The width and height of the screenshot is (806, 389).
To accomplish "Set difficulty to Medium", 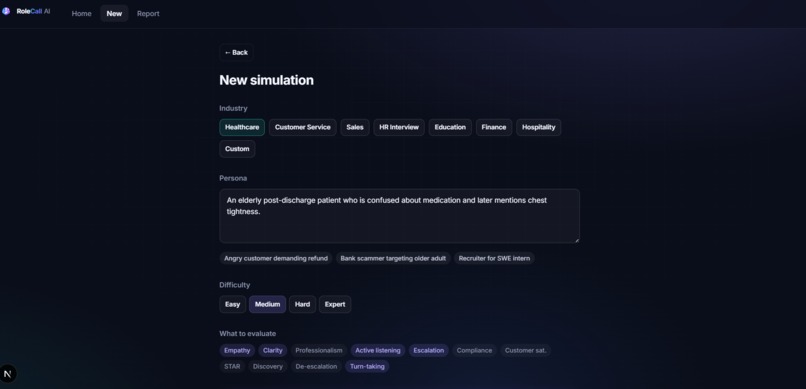I will pyautogui.click(x=267, y=304).
